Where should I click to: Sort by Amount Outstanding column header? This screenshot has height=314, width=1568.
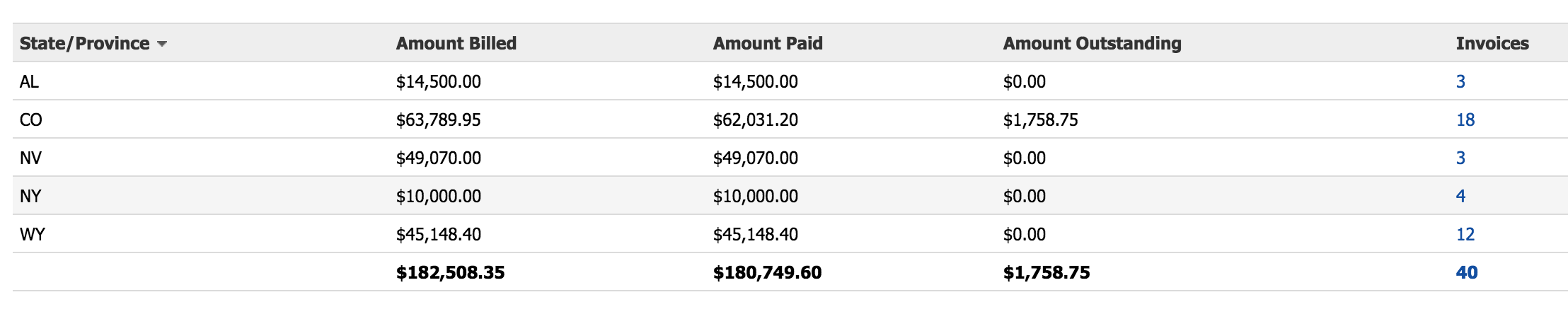point(1092,43)
